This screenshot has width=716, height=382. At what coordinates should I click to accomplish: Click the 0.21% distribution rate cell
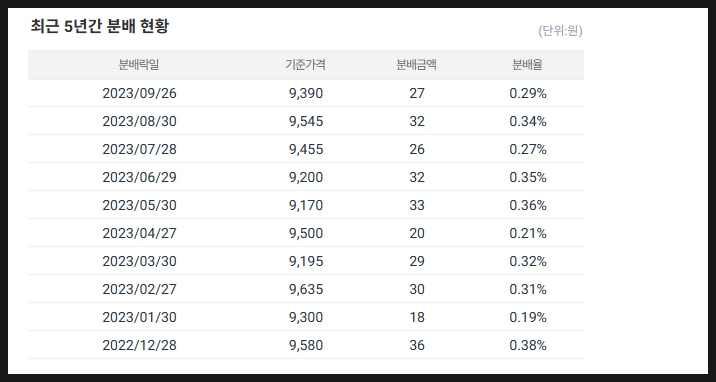[x=528, y=233]
